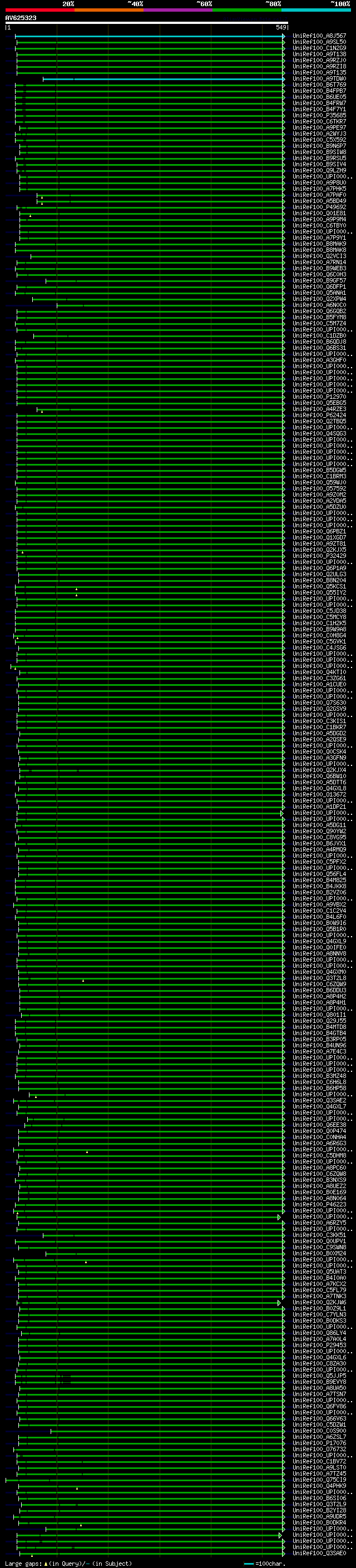Image resolution: width=356 pixels, height=1568 pixels.
Task: Open hit UniRef100_A9SL50
Action: click(319, 42)
